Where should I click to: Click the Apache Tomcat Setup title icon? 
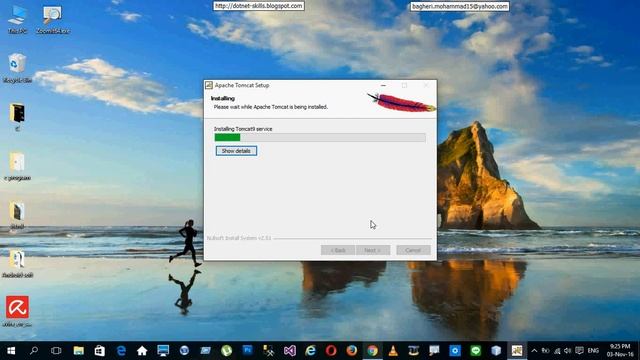209,85
